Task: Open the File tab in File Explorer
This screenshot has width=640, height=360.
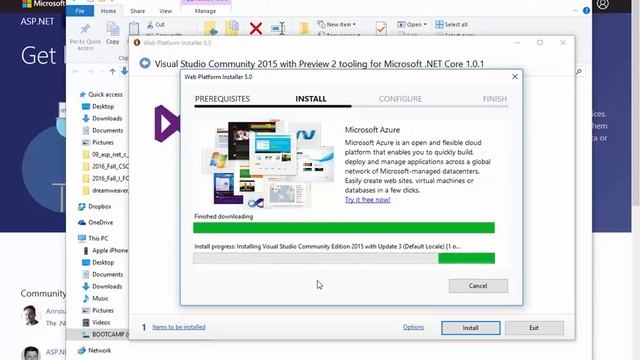Action: click(x=80, y=11)
